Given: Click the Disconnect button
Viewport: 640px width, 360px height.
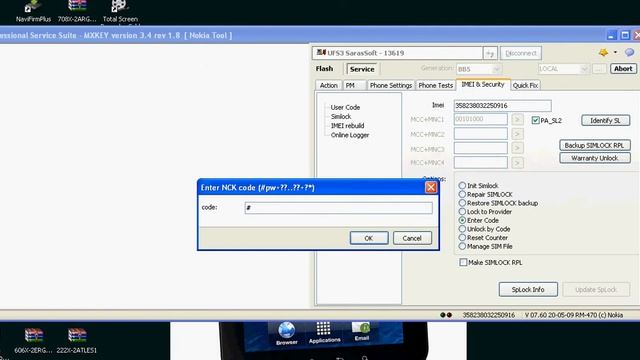Looking at the screenshot, I should click(x=520, y=53).
